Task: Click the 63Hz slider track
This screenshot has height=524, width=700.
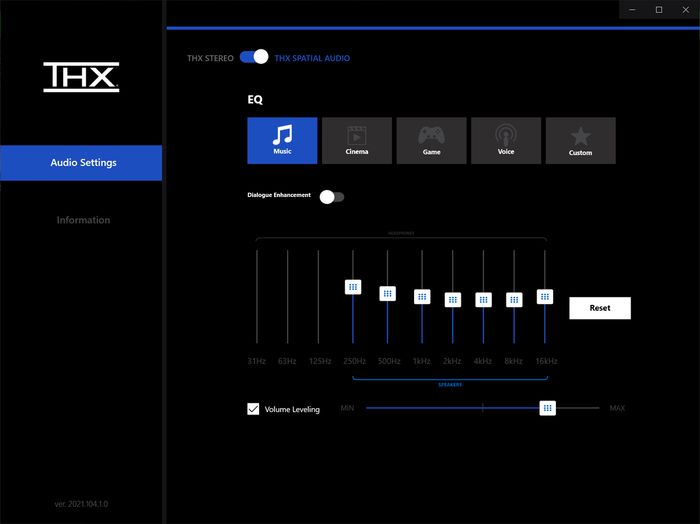Action: point(288,297)
